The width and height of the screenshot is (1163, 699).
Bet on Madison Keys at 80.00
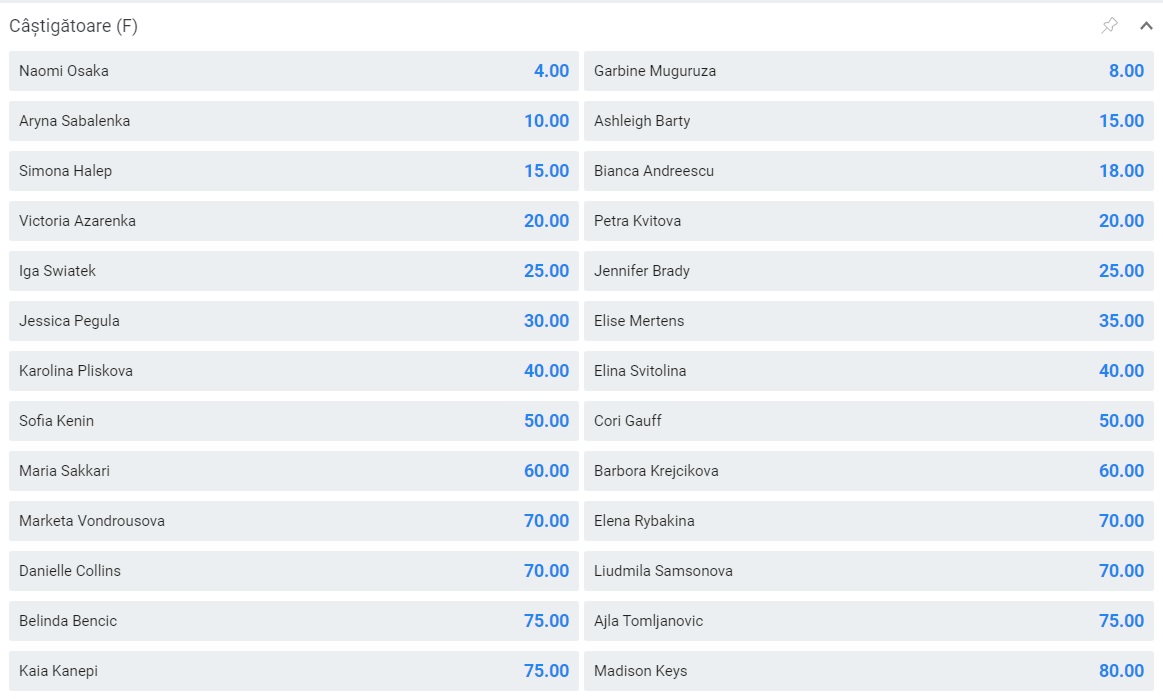[868, 671]
